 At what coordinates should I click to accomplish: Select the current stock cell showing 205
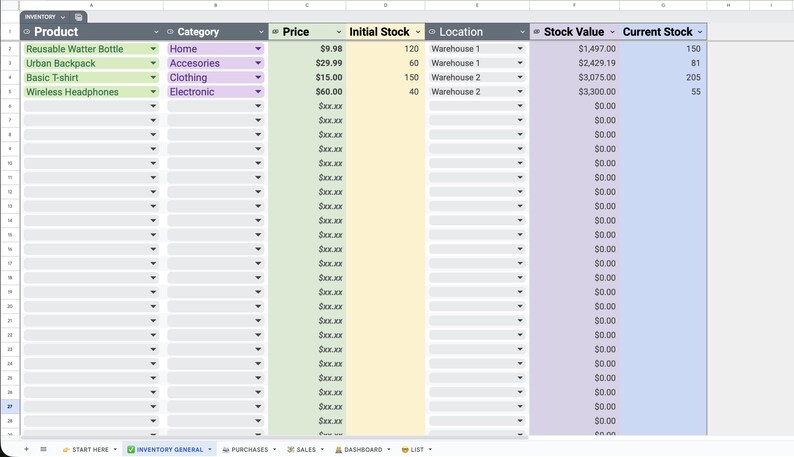click(663, 78)
